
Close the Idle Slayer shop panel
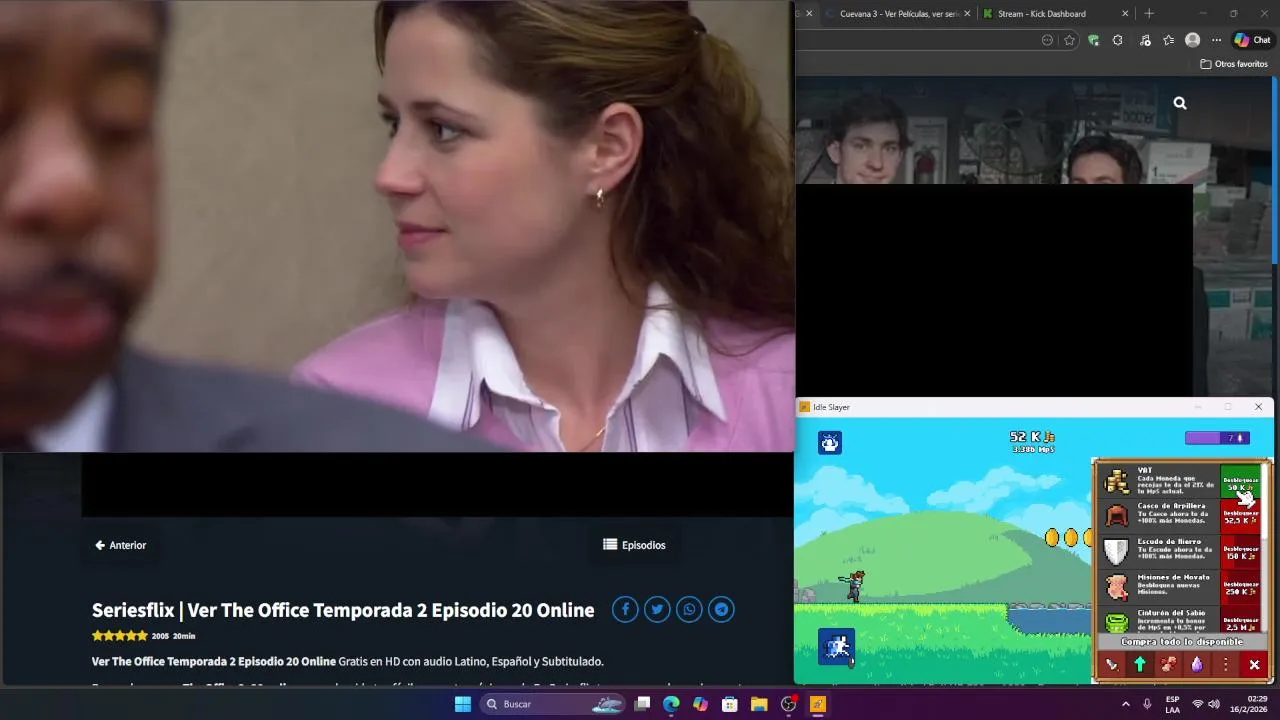1254,664
